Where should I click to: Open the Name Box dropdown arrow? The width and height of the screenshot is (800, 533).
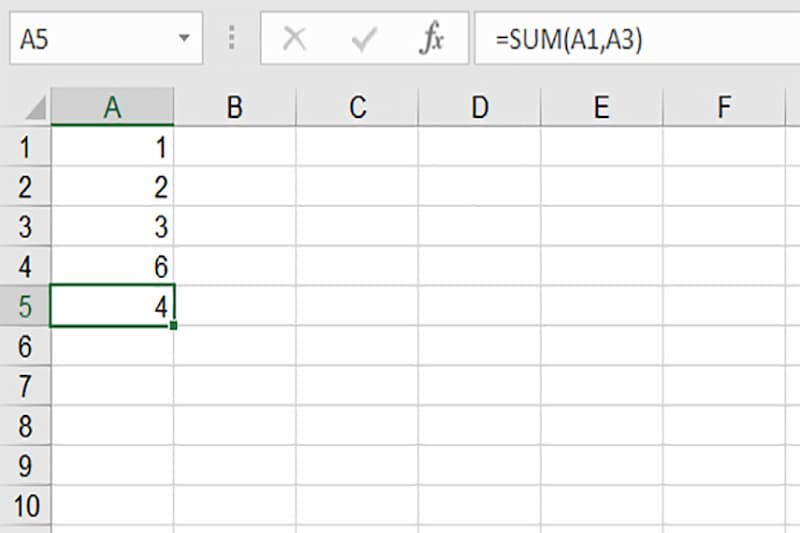(x=183, y=39)
